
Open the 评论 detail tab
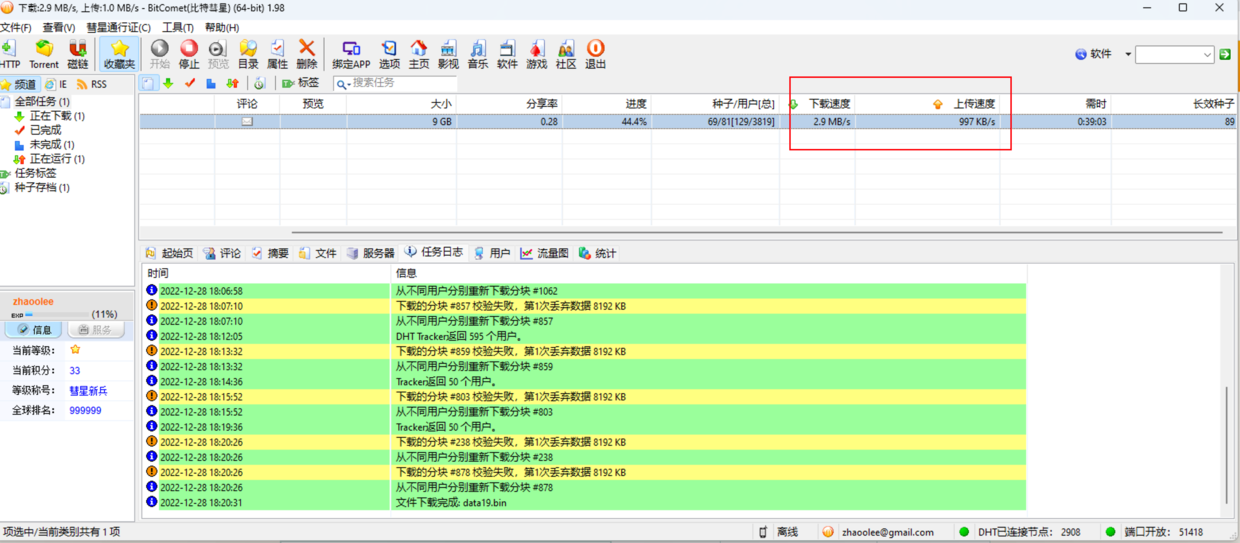(x=222, y=253)
